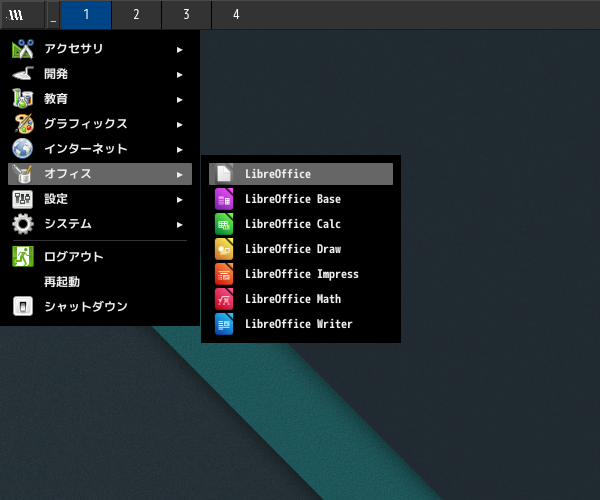600x500 pixels.
Task: Launch LibreOffice Calc from the submenu
Action: click(301, 224)
